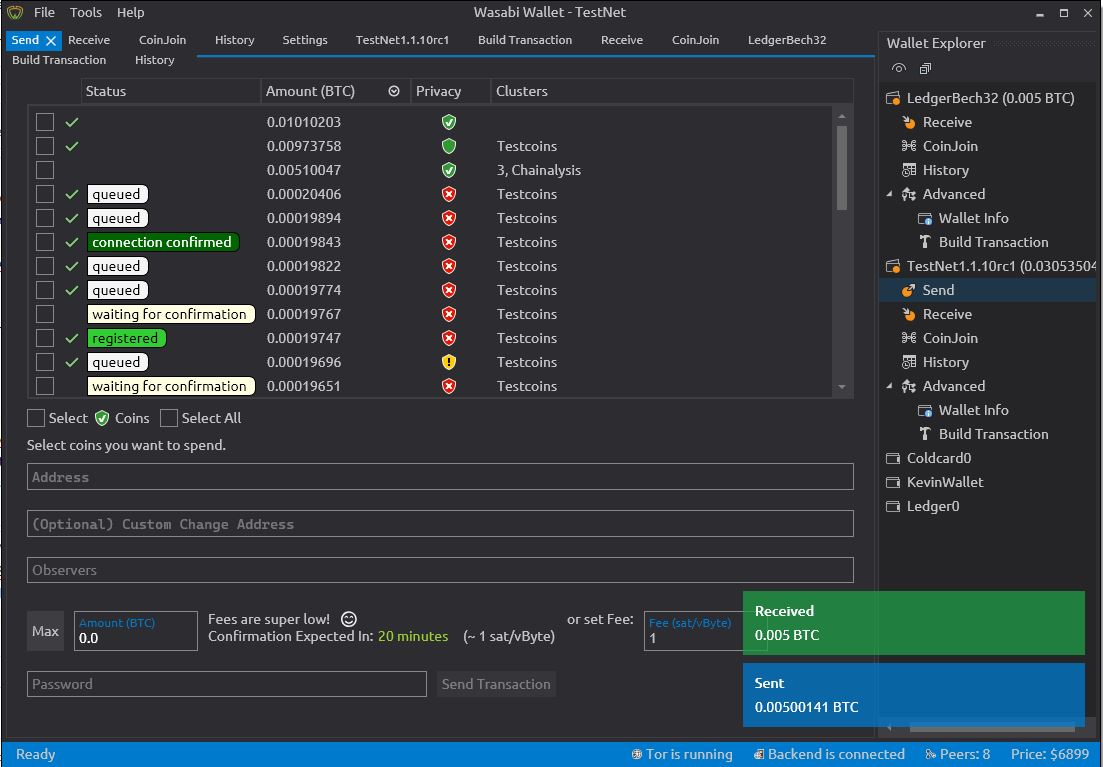Open the Tools menu

[86, 13]
